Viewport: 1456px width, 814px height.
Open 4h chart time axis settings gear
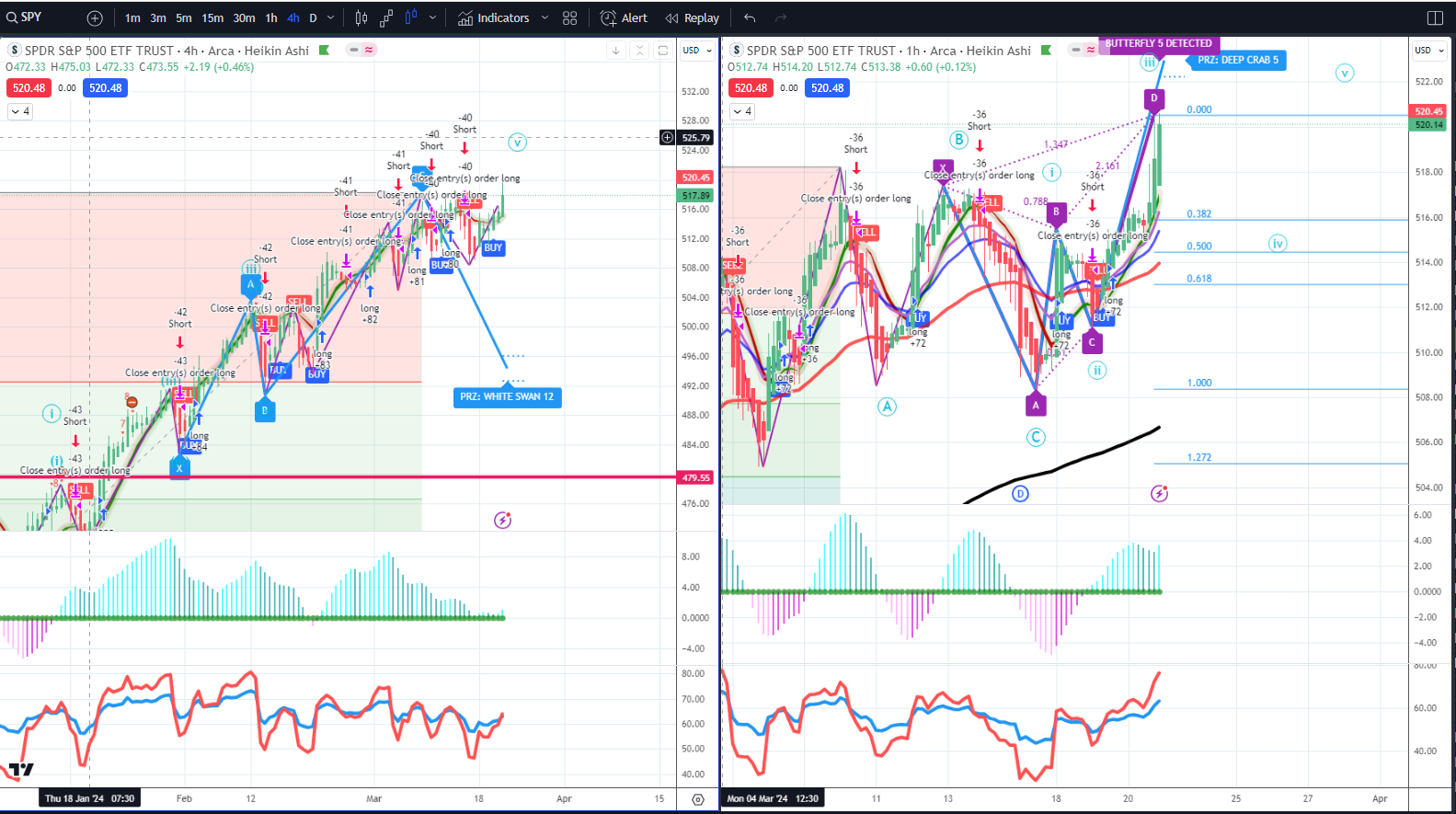698,799
